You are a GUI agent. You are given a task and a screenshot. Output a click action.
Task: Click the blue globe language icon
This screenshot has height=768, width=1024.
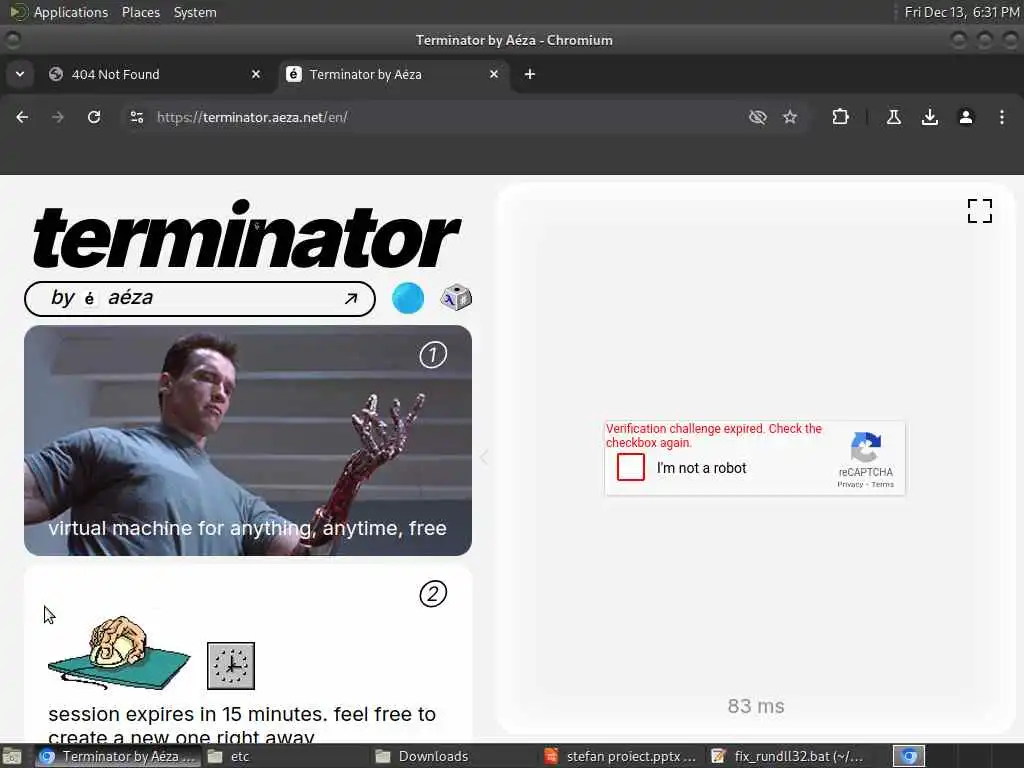[408, 298]
